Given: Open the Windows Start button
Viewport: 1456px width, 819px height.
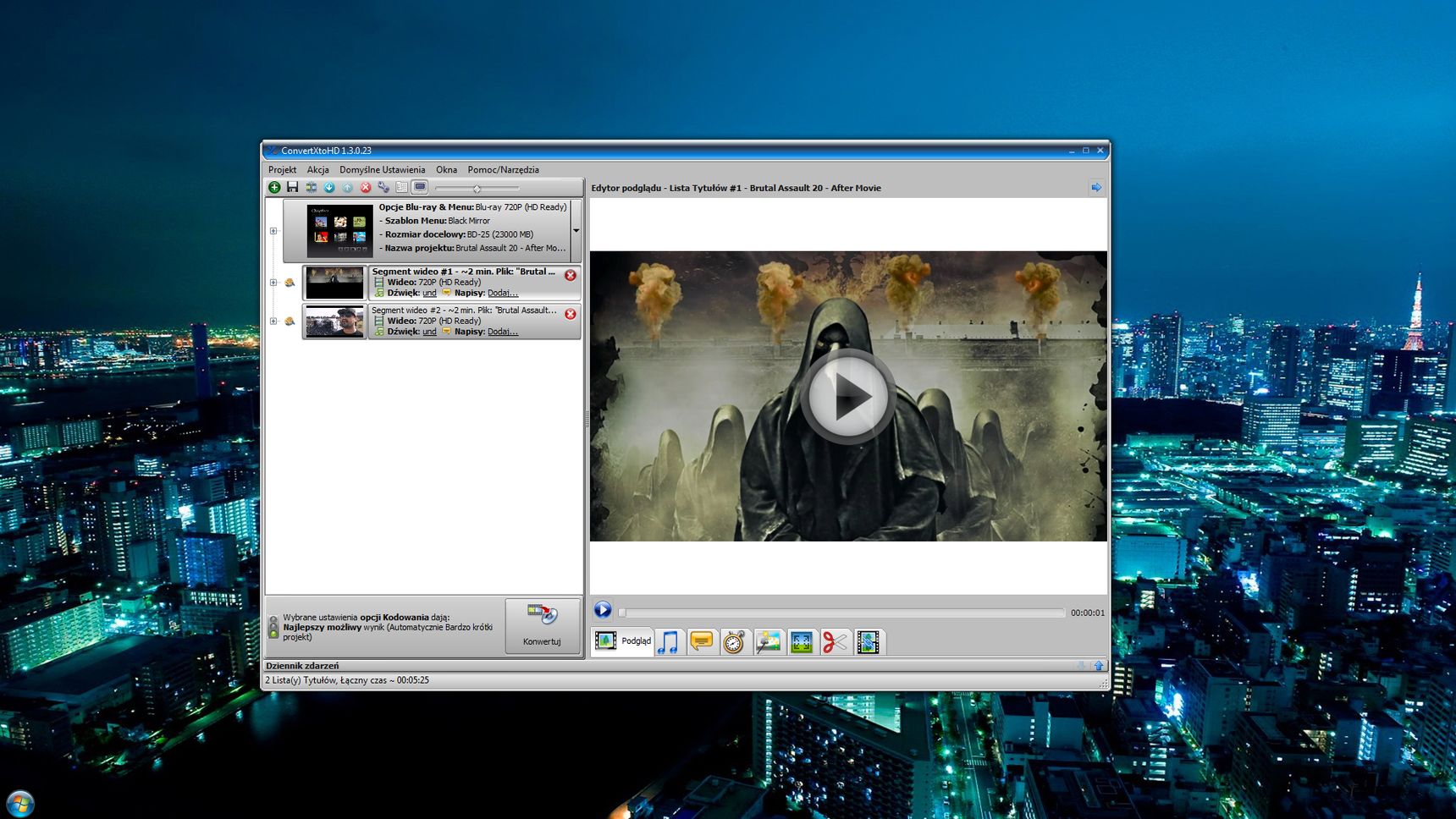Looking at the screenshot, I should click(19, 803).
